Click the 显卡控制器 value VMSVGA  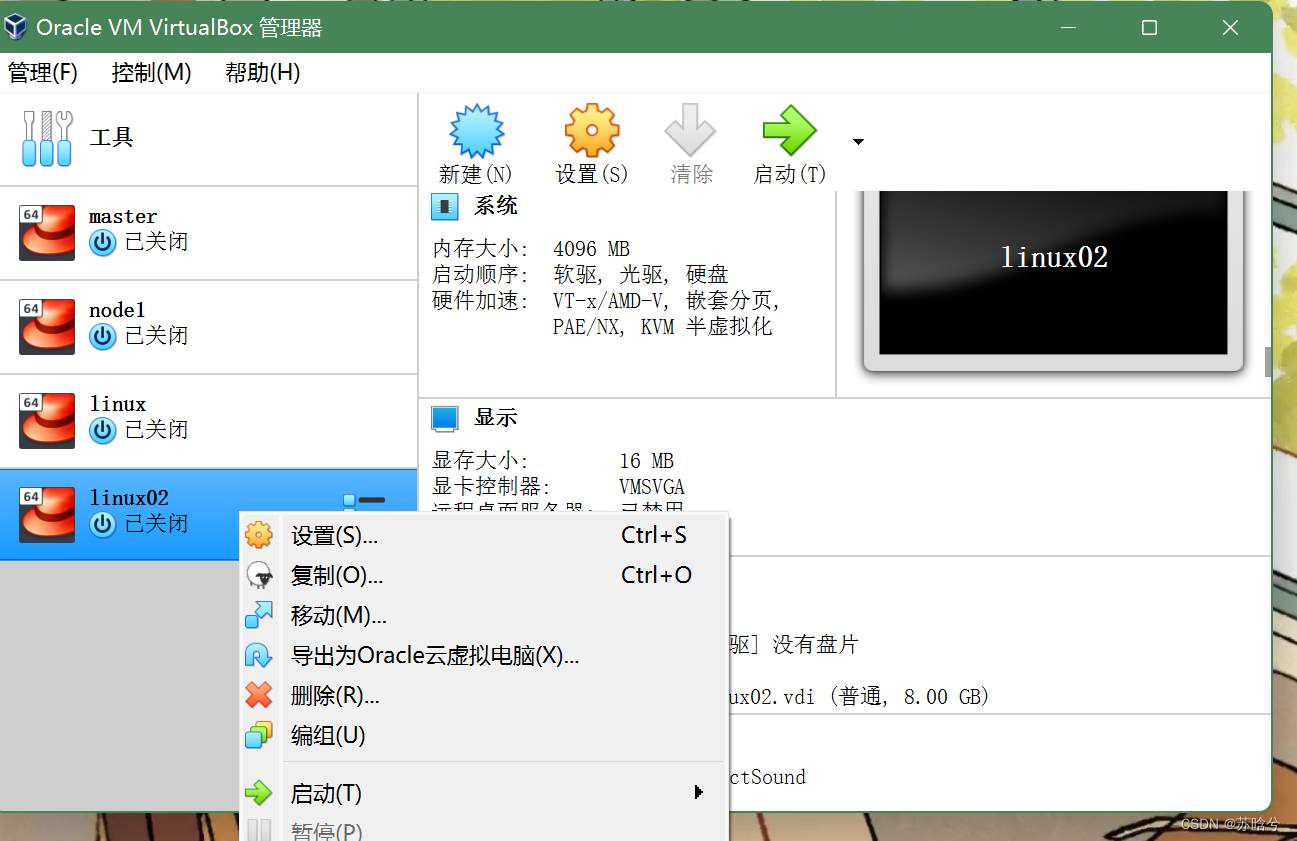(x=652, y=487)
